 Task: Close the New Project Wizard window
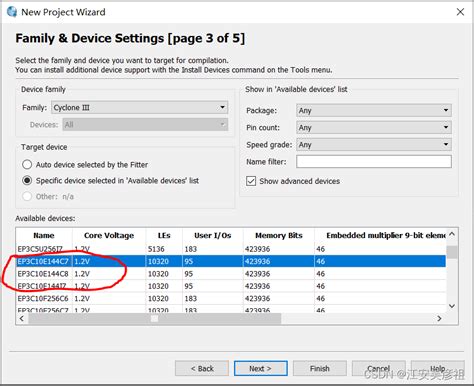coord(460,12)
